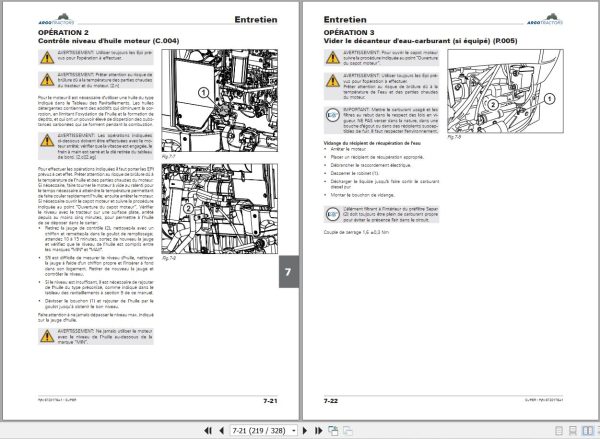Image resolution: width=600 pixels, height=439 pixels.
Task: Click the greyed-out next view icon
Action: click(x=347, y=431)
